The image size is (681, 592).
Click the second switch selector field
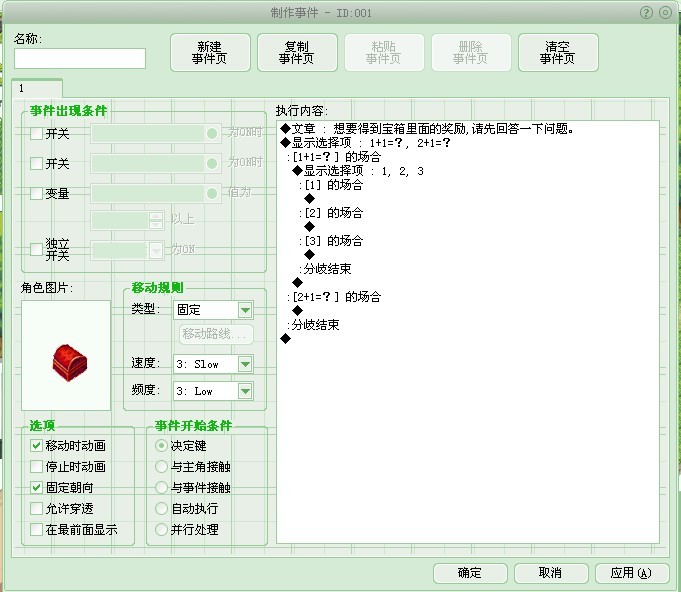coord(156,163)
